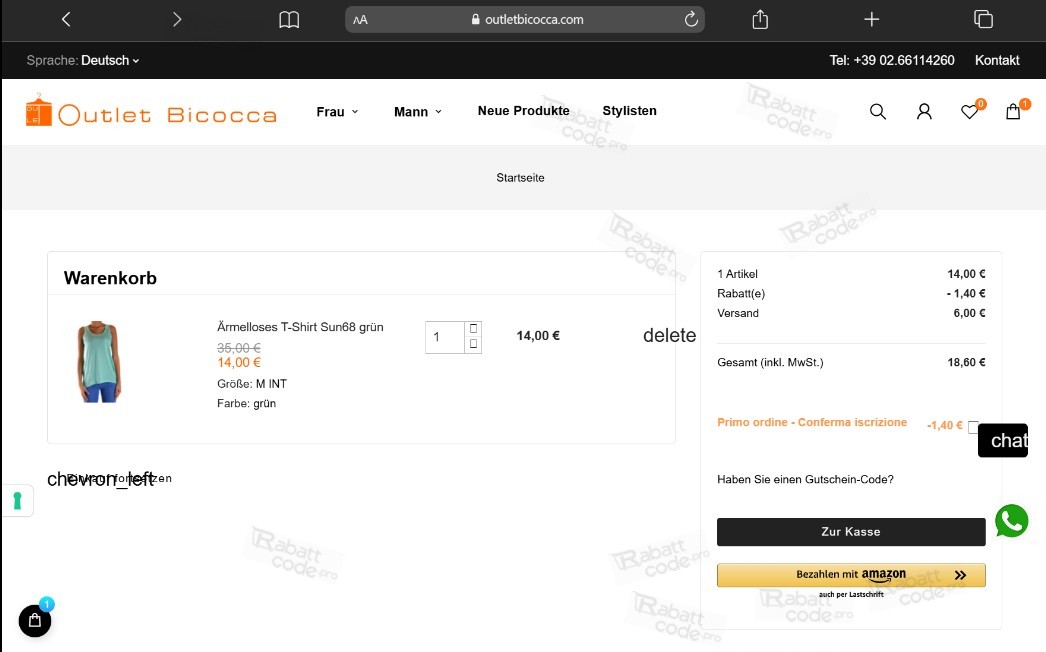Show all tabs overview icon
Image resolution: width=1046 pixels, height=652 pixels.
pyautogui.click(x=983, y=19)
